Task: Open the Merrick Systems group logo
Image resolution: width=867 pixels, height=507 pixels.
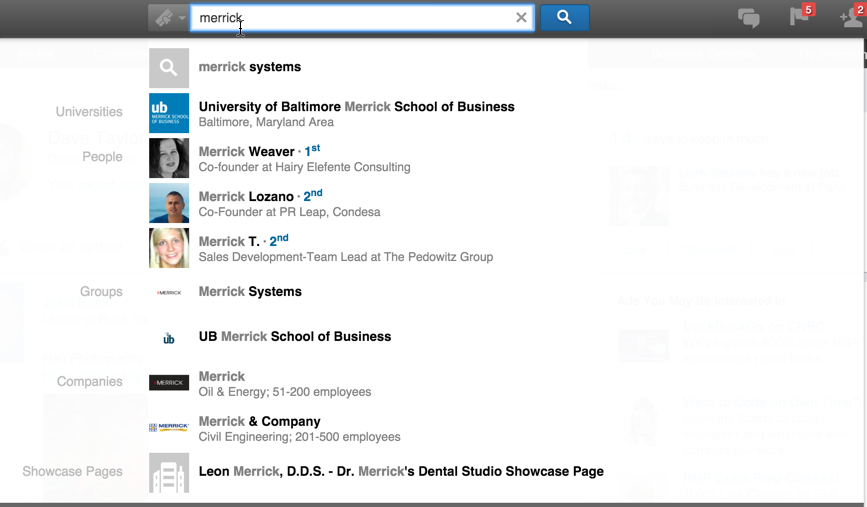Action: pos(169,293)
